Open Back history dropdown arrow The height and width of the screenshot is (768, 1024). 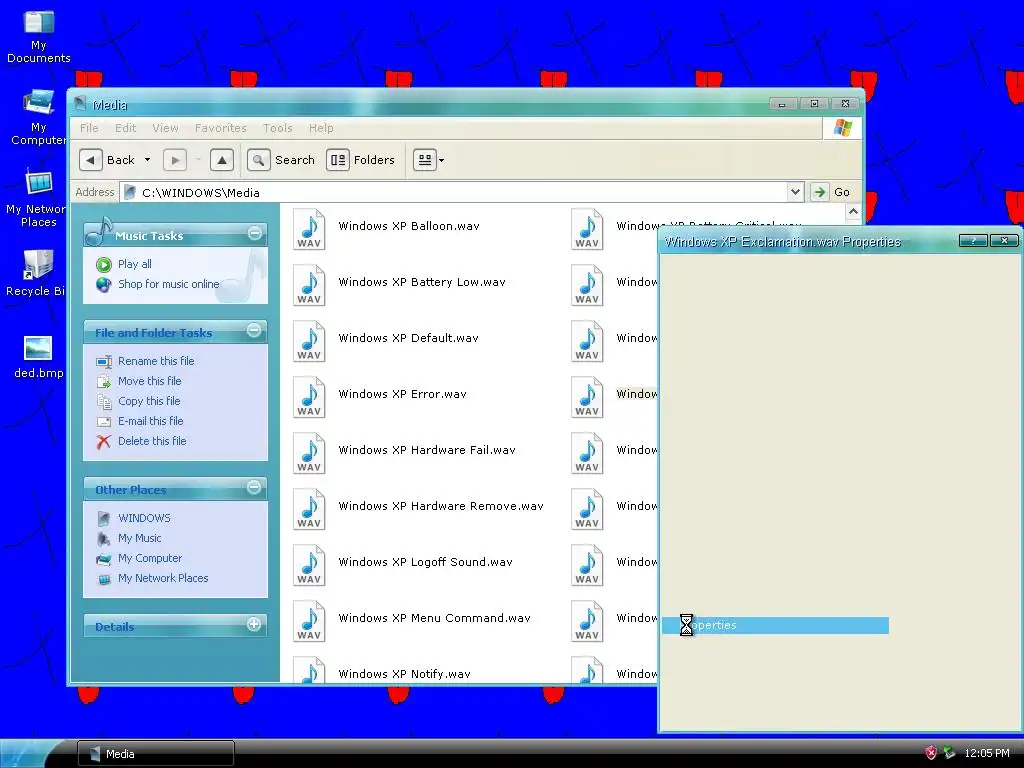(x=148, y=160)
